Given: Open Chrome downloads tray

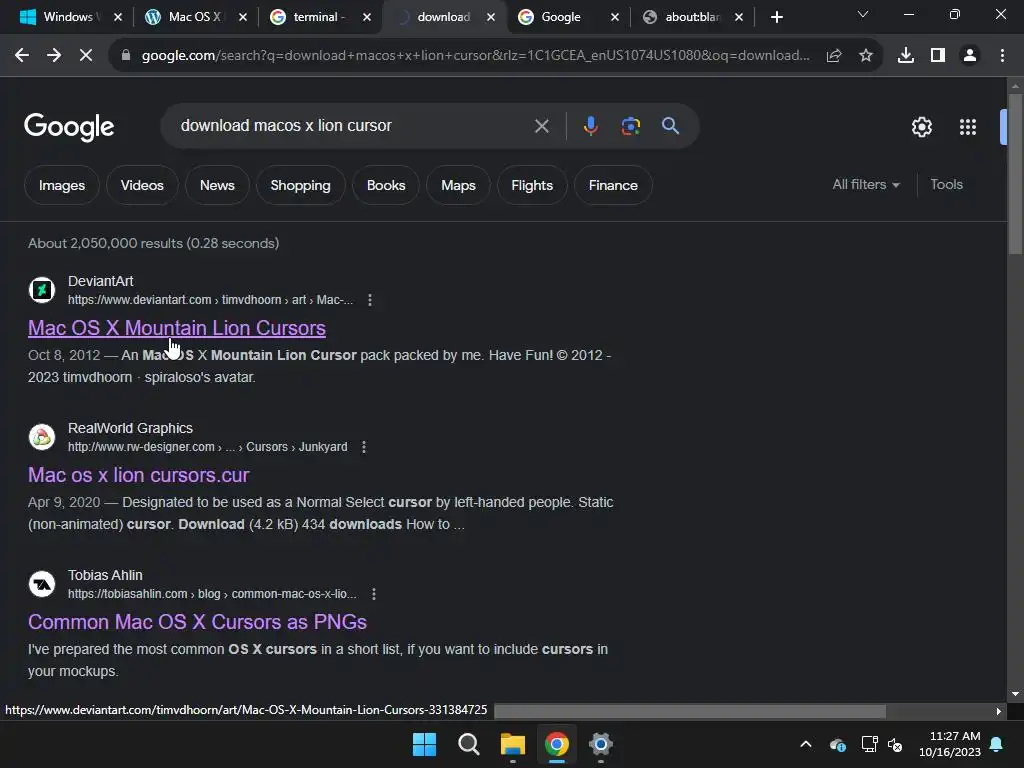Looking at the screenshot, I should [x=906, y=56].
